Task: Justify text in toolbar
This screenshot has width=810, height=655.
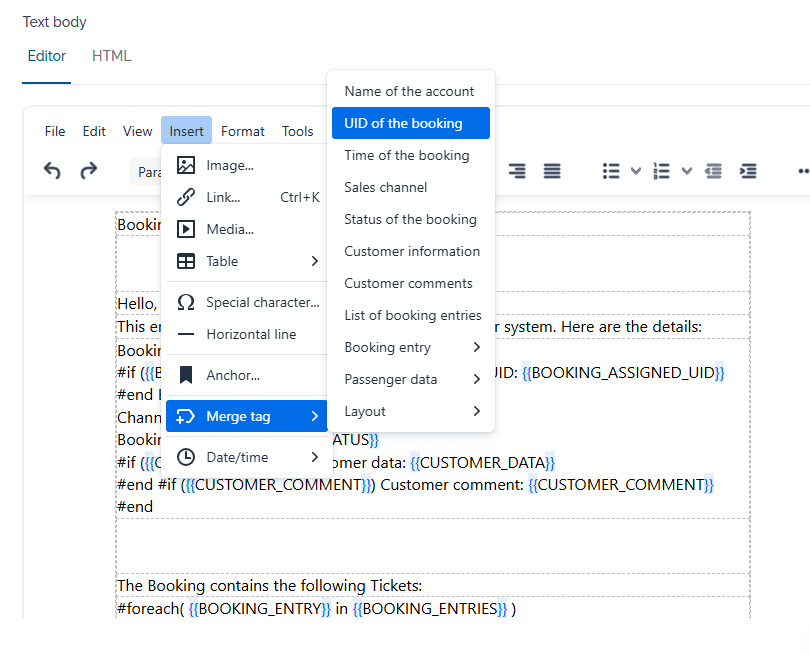Action: (x=552, y=171)
